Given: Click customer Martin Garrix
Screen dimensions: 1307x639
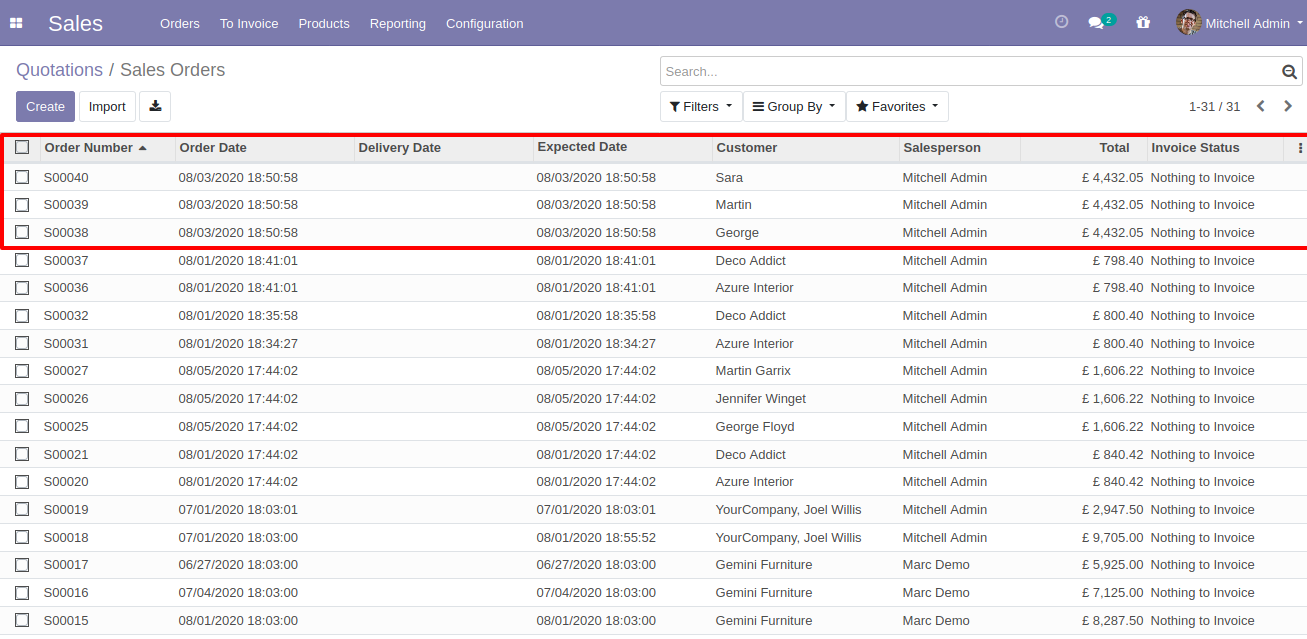Looking at the screenshot, I should 753,370.
